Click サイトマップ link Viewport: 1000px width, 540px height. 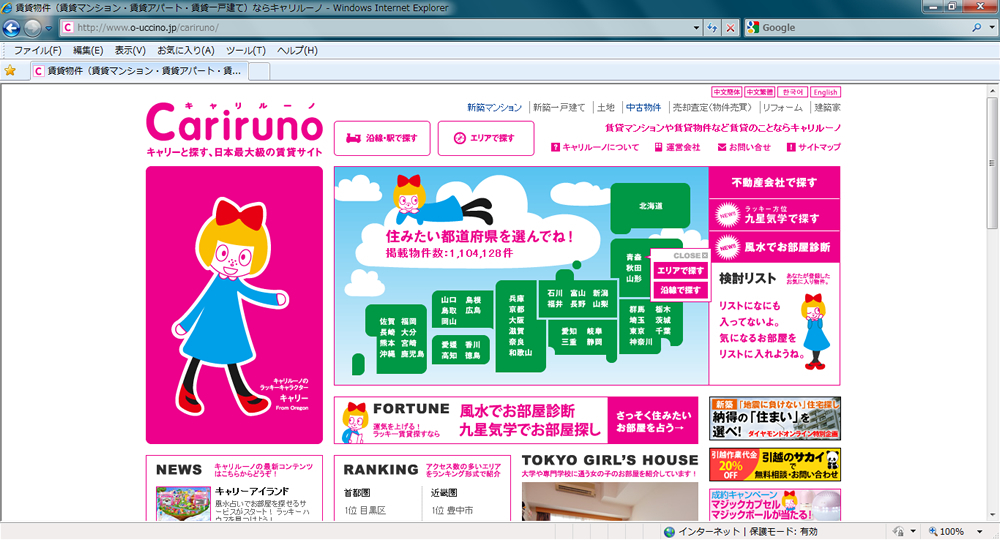(814, 147)
